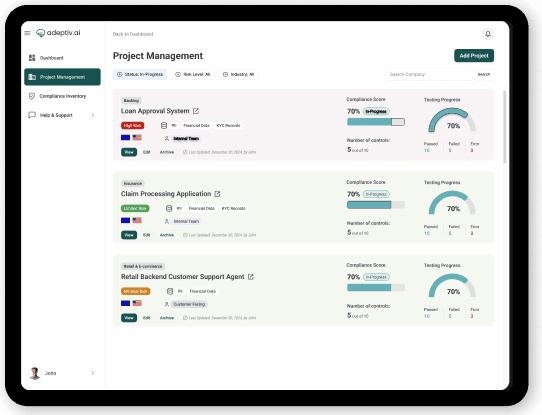Expand John's user menu chevron
This screenshot has width=542, height=415.
coord(93,373)
